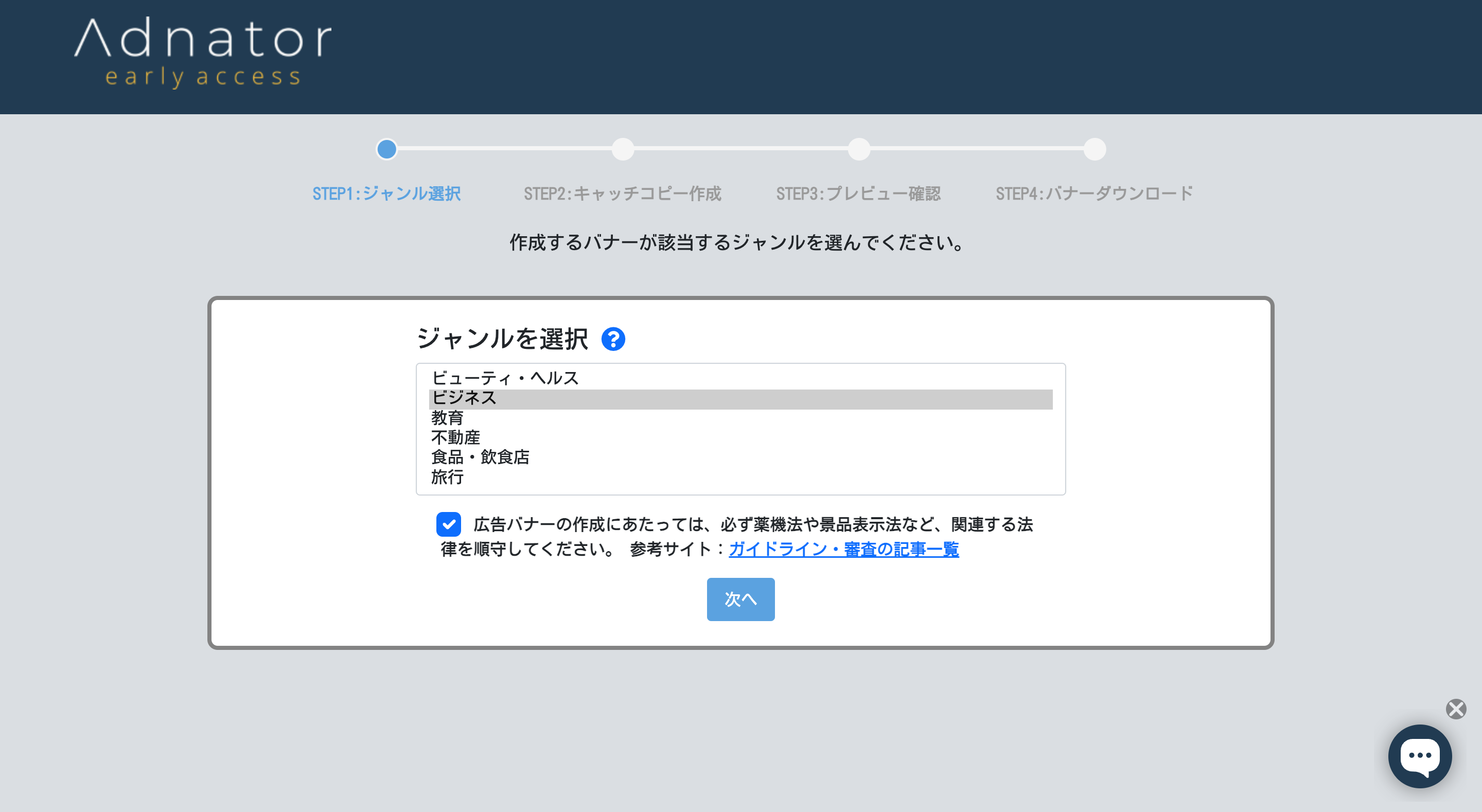Toggle the legal compliance checkbox

point(449,524)
